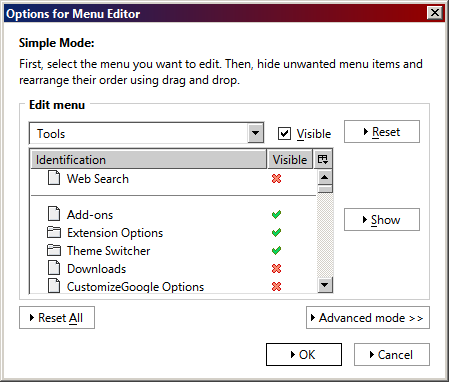Screen dimensions: 449x382
Task: Select the Extension Options row
Action: tap(173, 232)
